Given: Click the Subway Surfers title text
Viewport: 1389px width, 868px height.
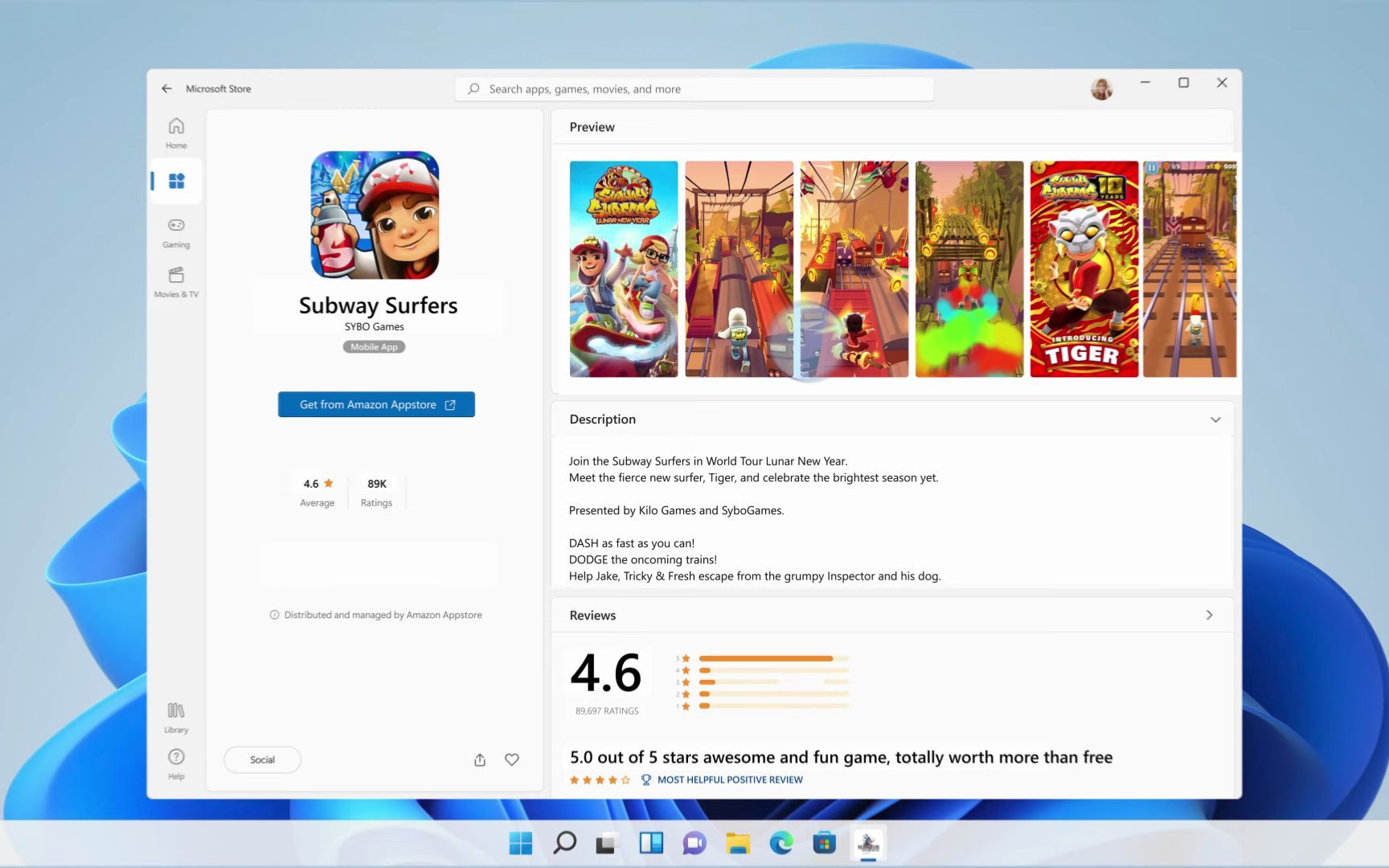Looking at the screenshot, I should [x=378, y=305].
